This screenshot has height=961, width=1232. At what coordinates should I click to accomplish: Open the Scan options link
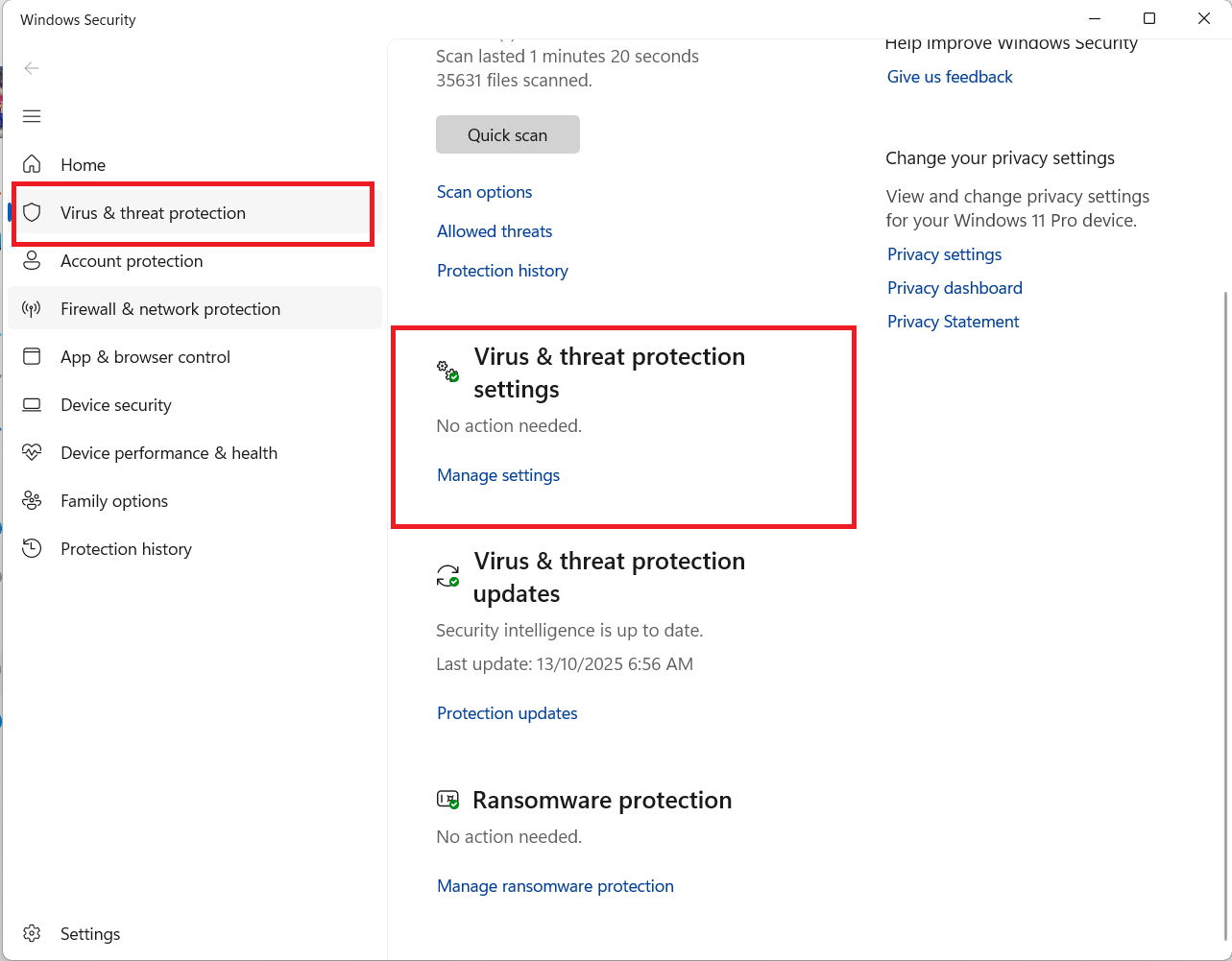(484, 192)
